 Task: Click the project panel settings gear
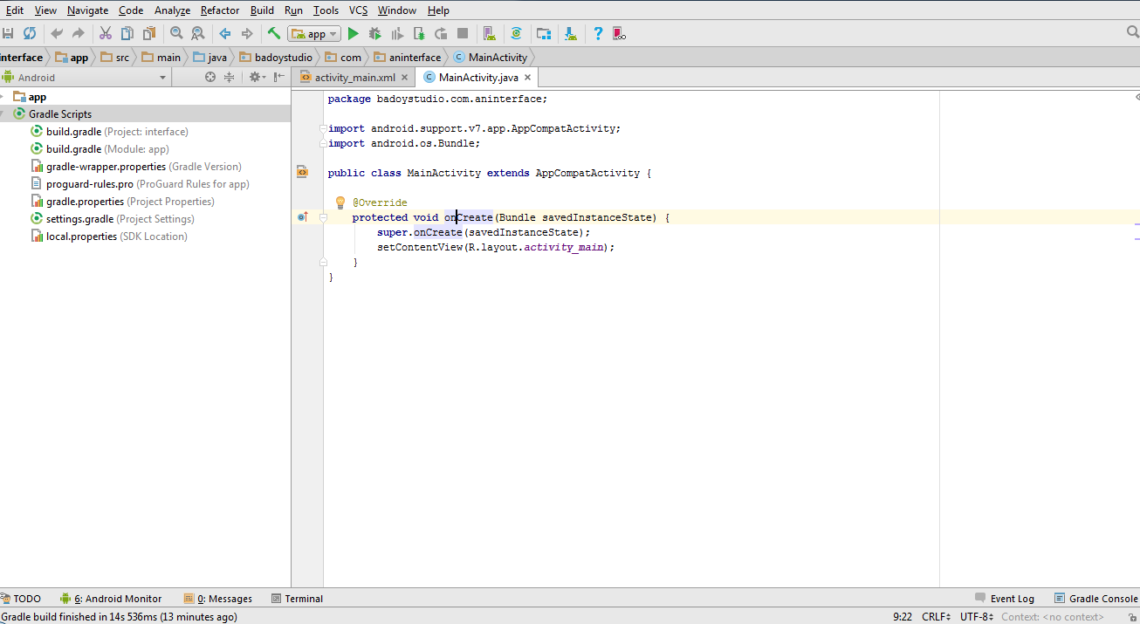click(255, 77)
